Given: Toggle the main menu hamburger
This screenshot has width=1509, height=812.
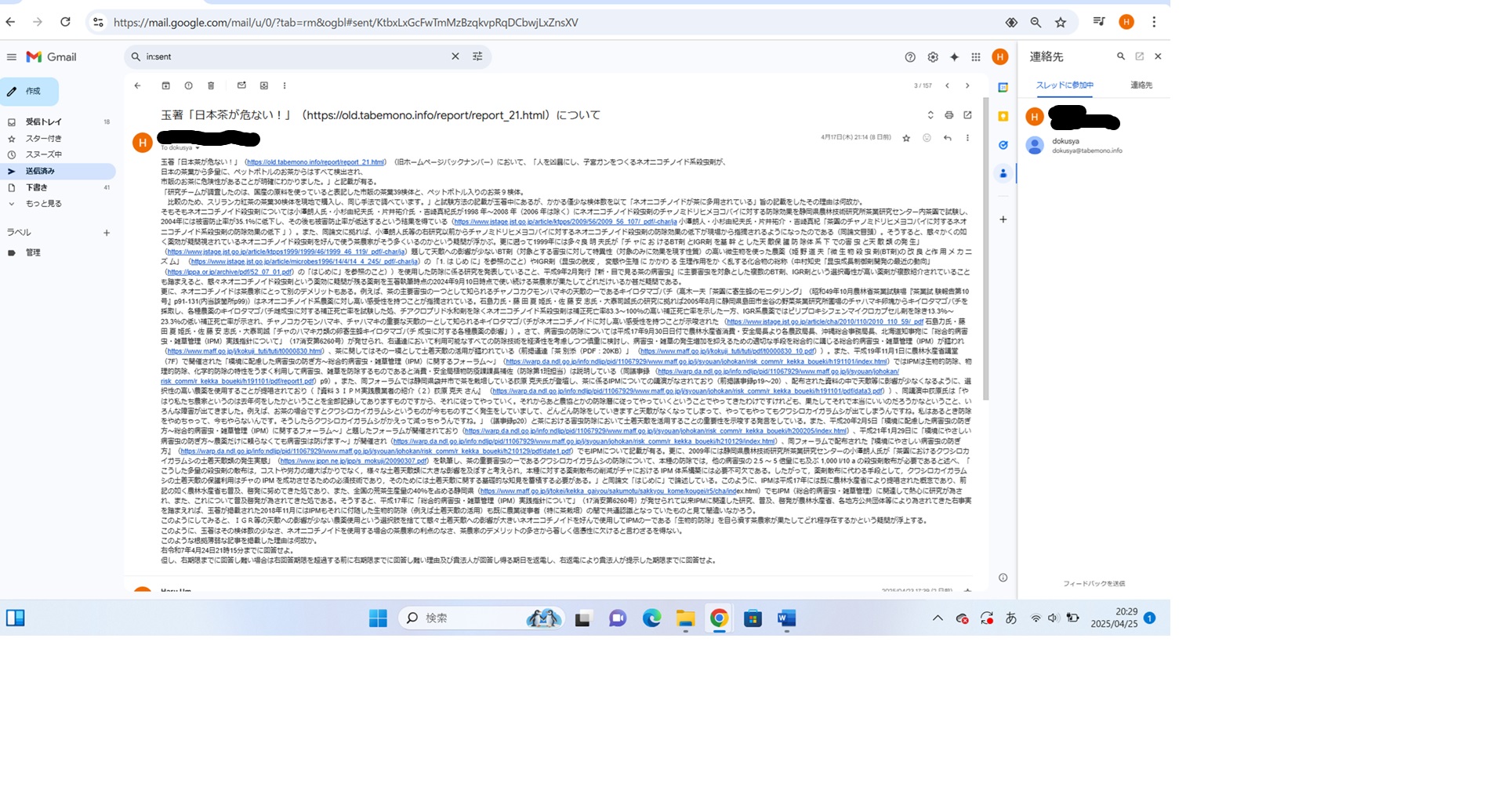Looking at the screenshot, I should point(12,57).
